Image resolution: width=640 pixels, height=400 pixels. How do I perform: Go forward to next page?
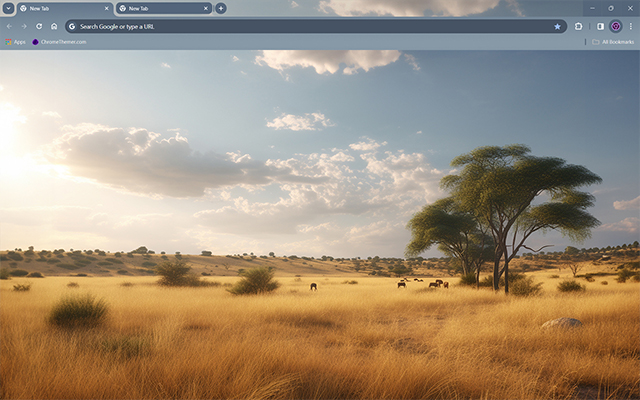[24, 27]
